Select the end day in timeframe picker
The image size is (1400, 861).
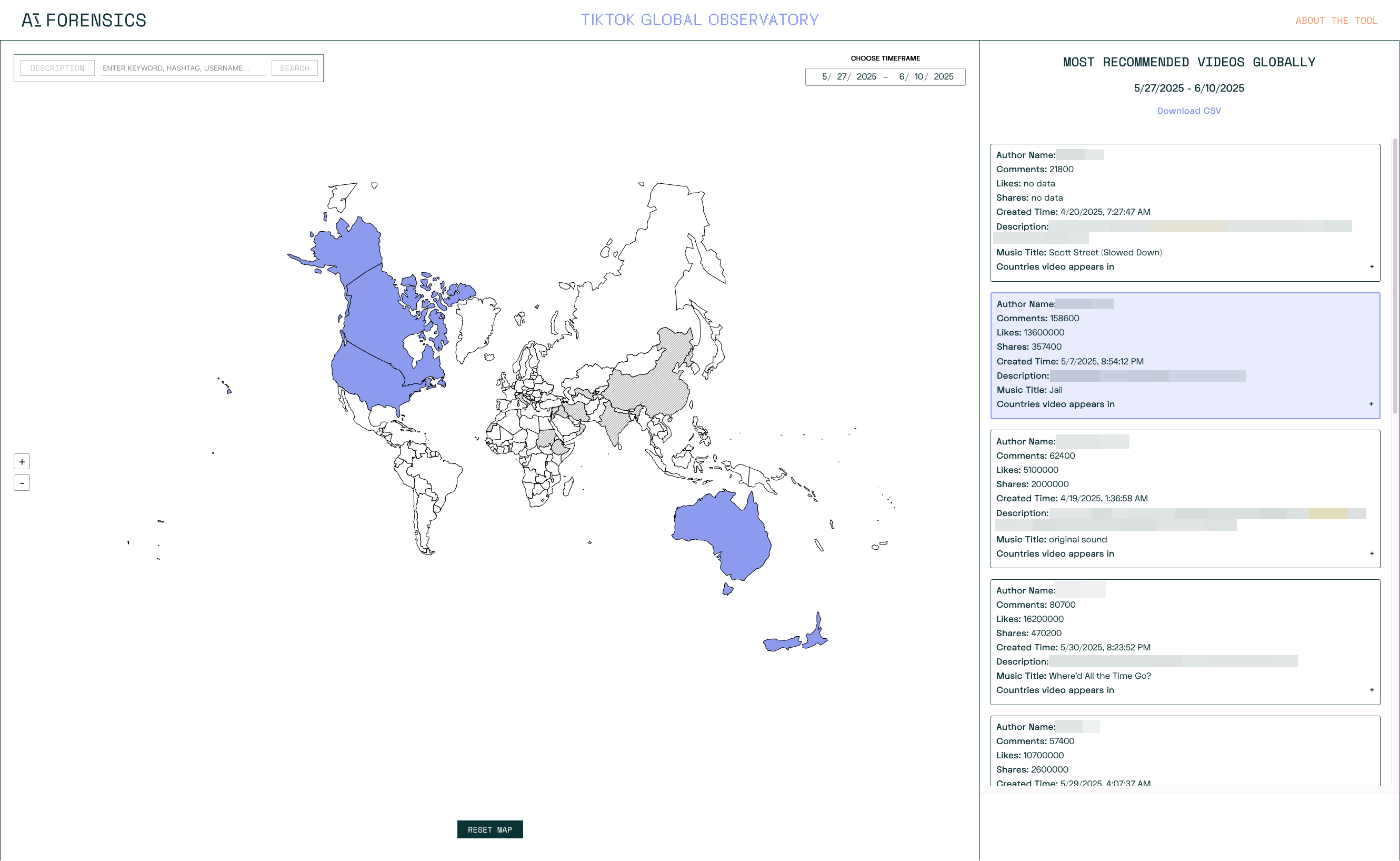918,77
